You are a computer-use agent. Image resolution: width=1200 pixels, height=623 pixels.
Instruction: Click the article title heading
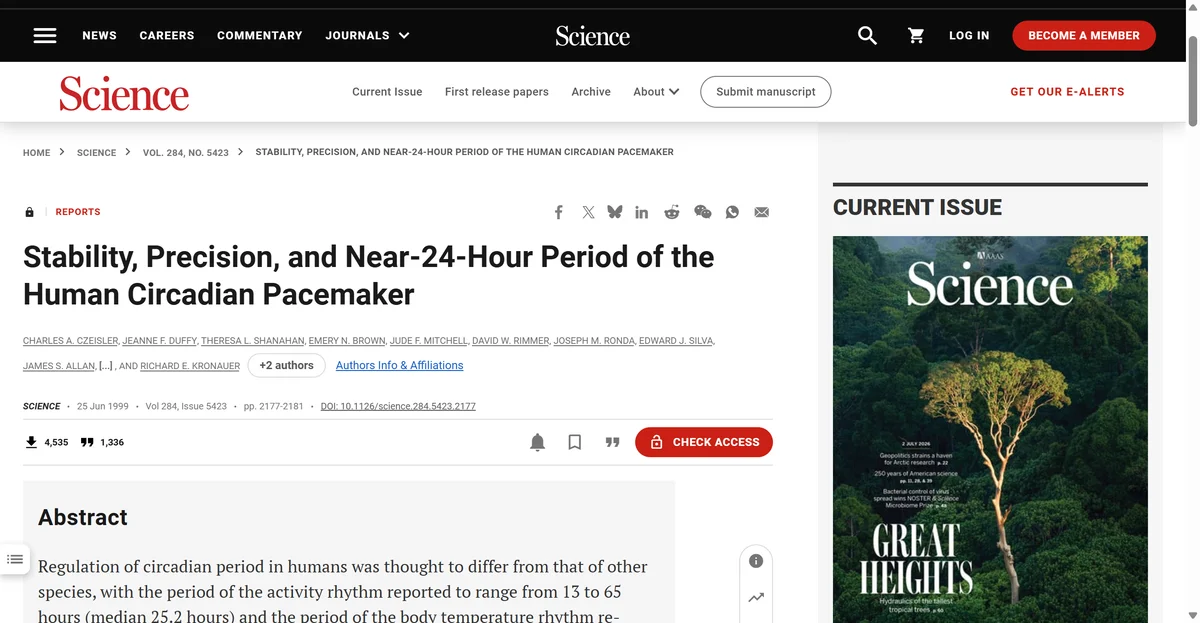368,275
